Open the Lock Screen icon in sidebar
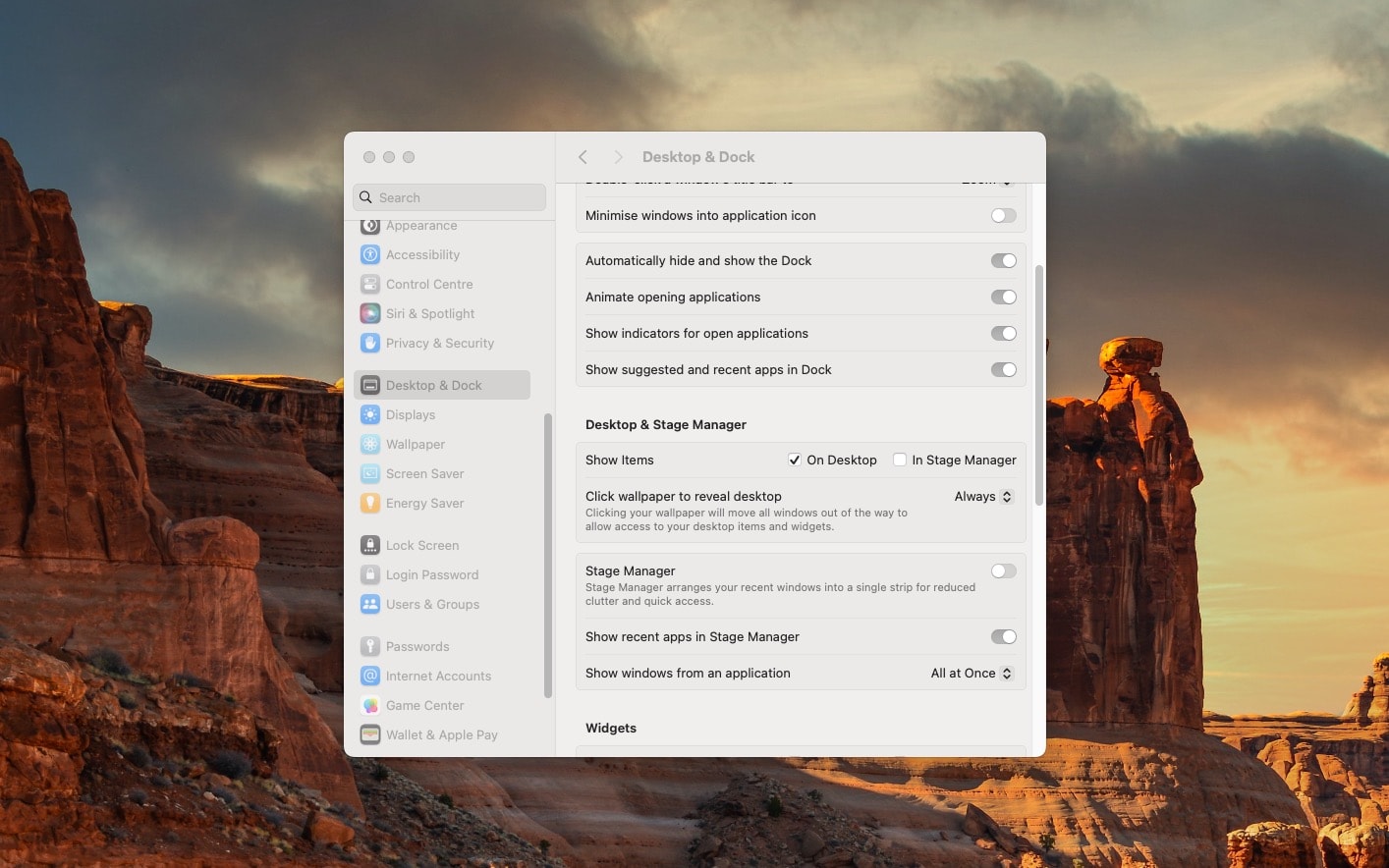Screen dimensions: 1389x868 point(370,545)
